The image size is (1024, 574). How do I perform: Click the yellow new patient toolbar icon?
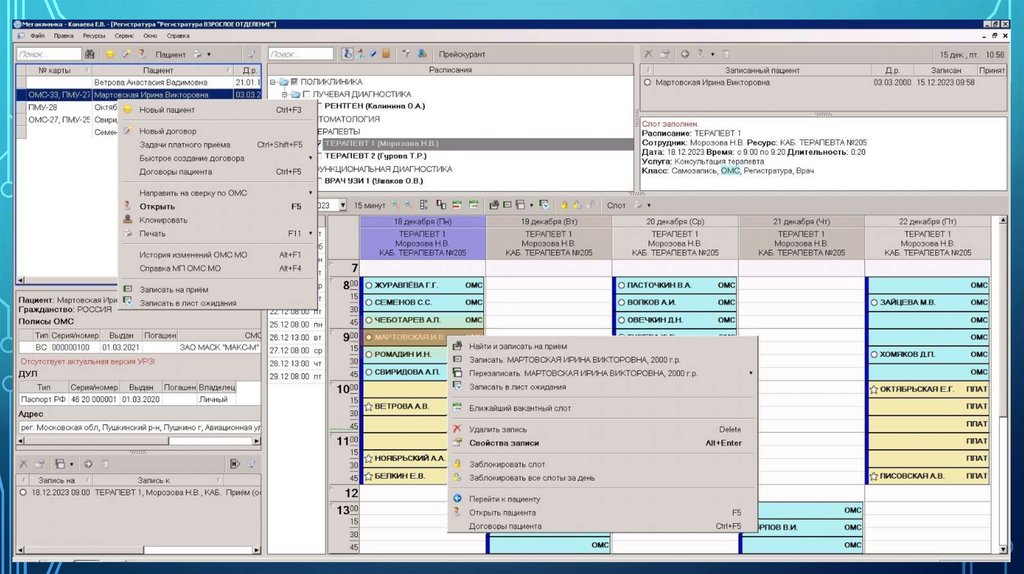pos(110,54)
